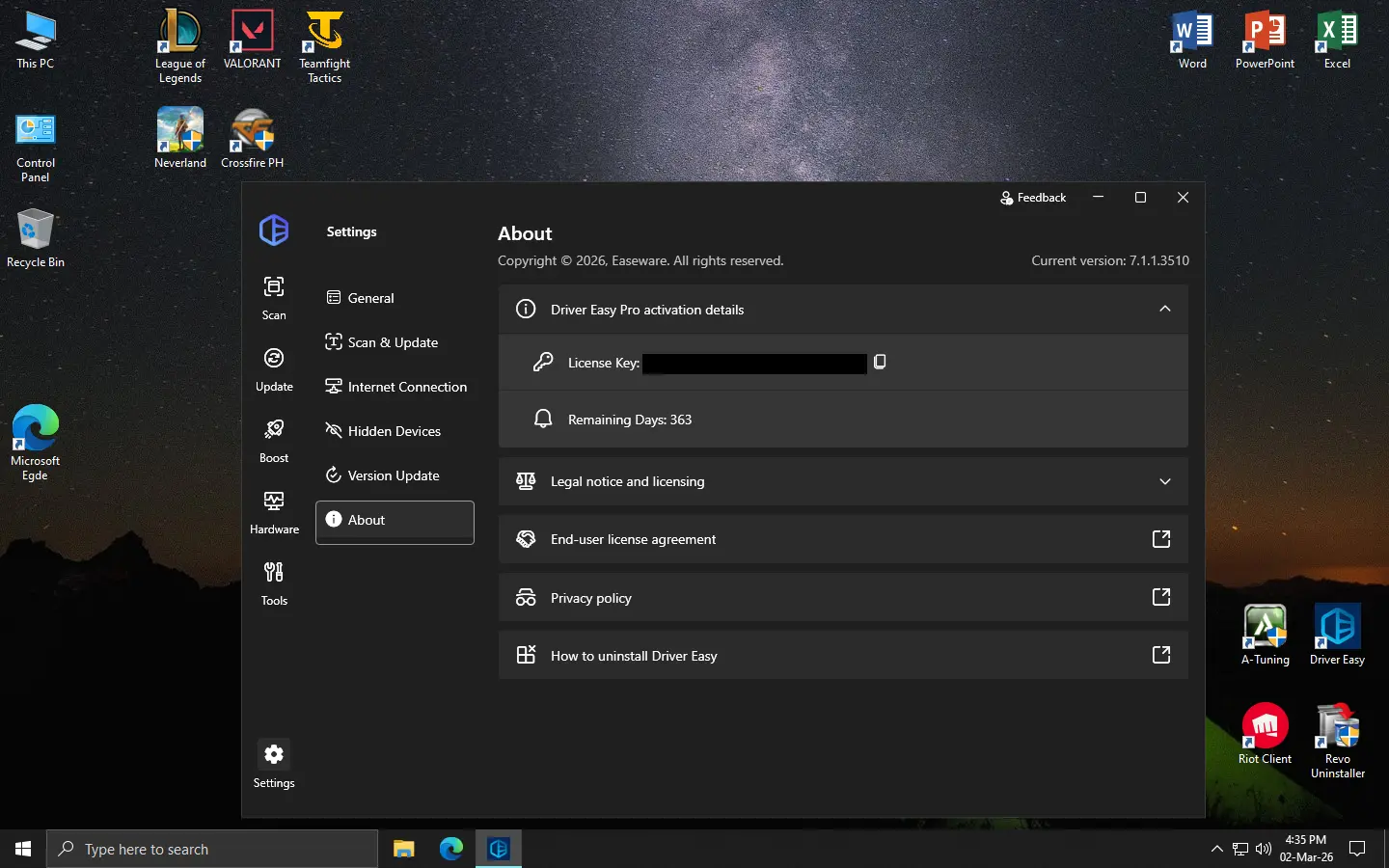This screenshot has height=868, width=1389.
Task: Select the Recycle Bin desktop icon
Action: click(36, 237)
